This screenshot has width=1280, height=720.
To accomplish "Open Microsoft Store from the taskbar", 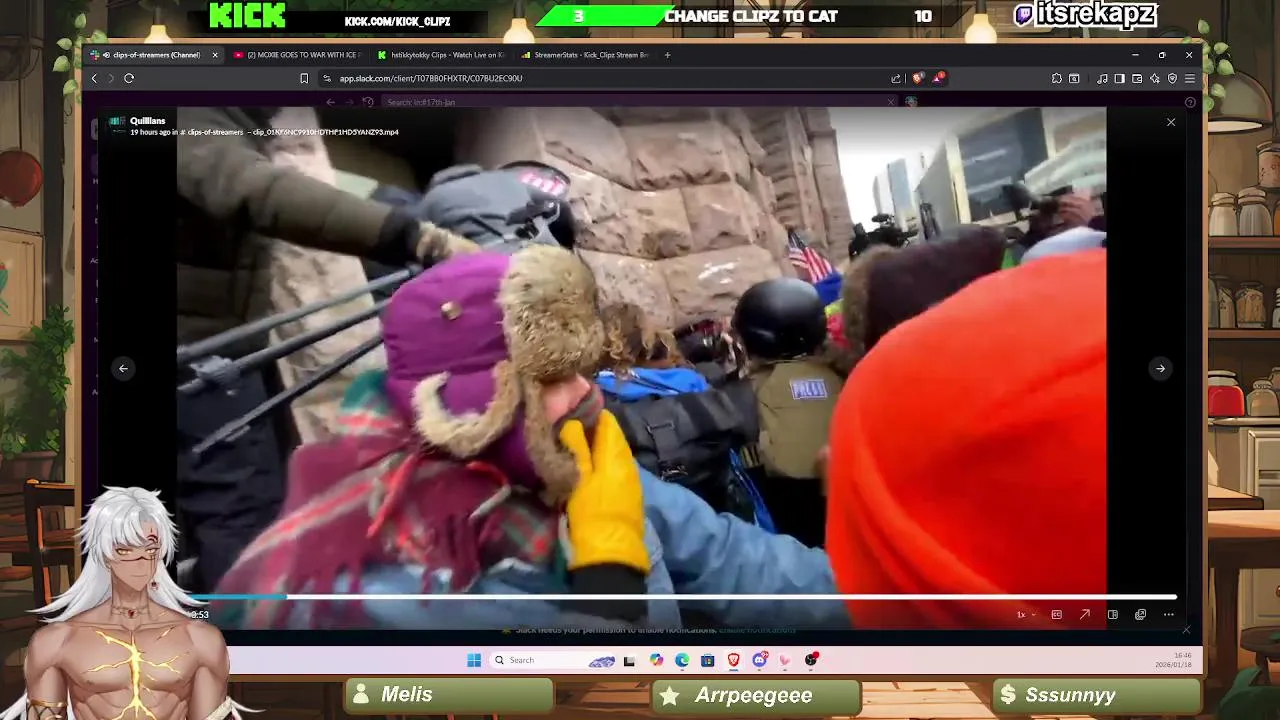I will tap(707, 660).
